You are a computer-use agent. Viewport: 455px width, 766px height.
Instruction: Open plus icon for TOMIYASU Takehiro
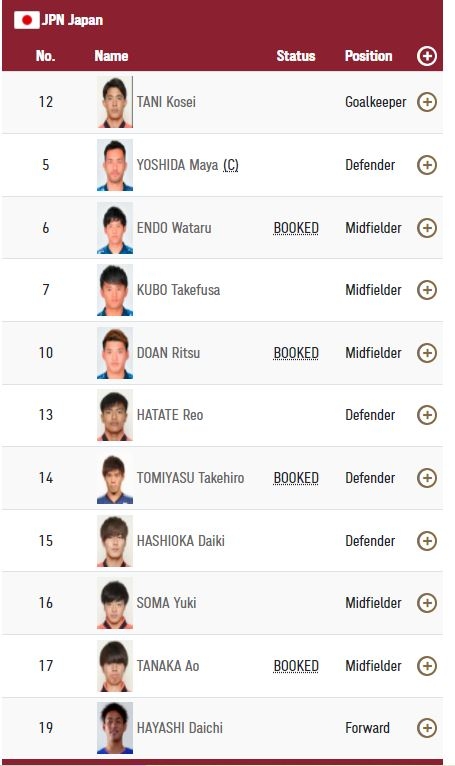click(x=427, y=478)
